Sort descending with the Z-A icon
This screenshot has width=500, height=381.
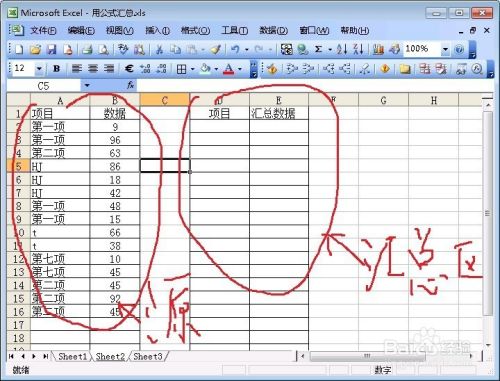click(x=358, y=50)
